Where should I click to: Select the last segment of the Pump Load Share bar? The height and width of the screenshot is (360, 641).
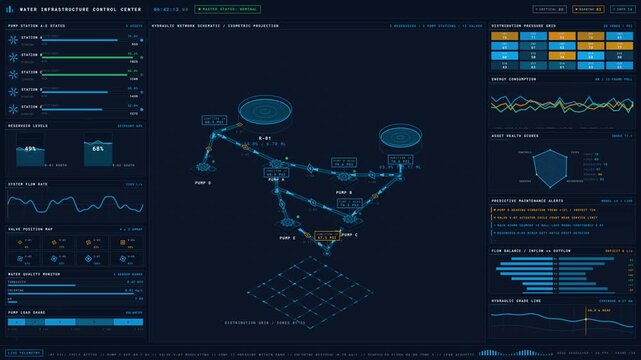[128, 322]
